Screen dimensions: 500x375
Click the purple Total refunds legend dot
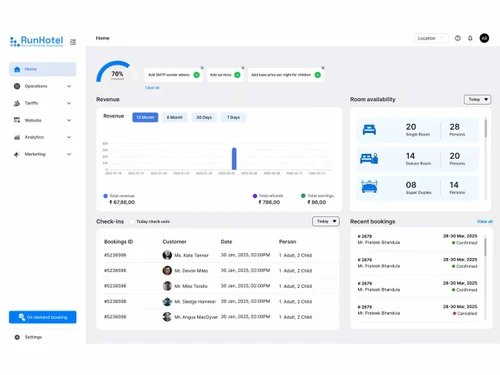point(255,196)
